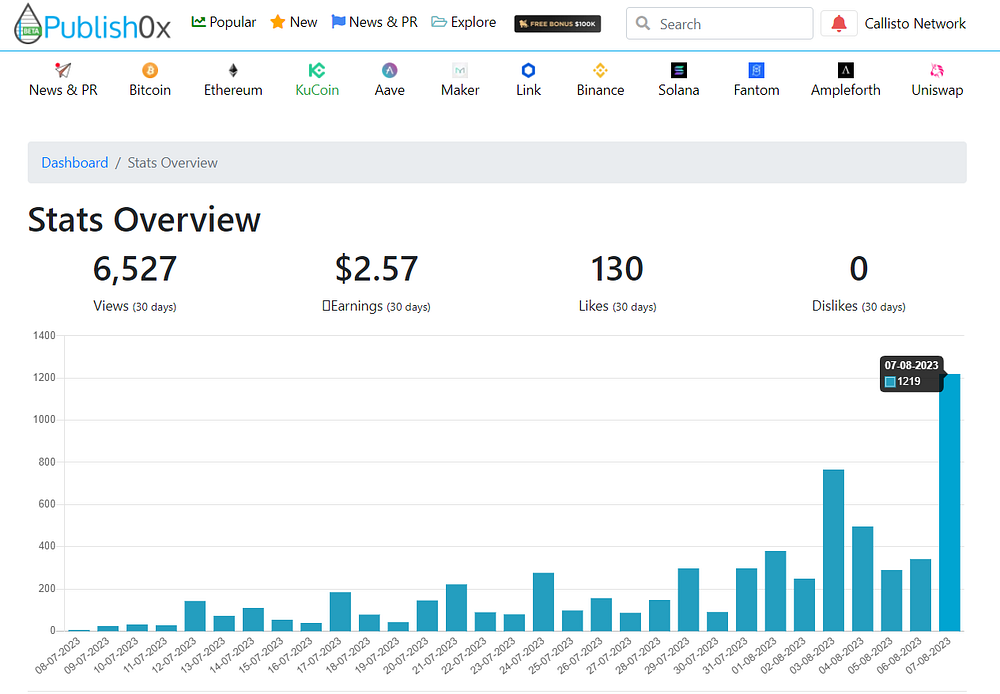Click the Binance logo icon
Screen dimensions: 1000x694
click(600, 70)
